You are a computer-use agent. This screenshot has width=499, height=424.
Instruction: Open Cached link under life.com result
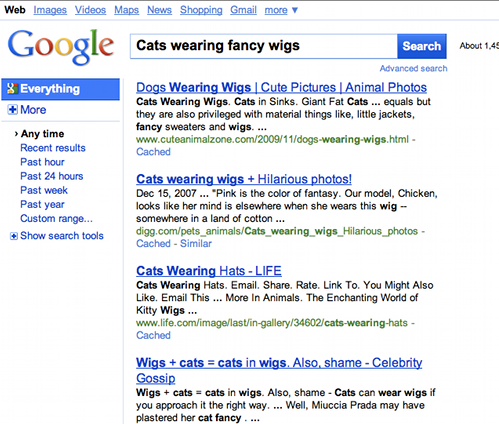(153, 335)
